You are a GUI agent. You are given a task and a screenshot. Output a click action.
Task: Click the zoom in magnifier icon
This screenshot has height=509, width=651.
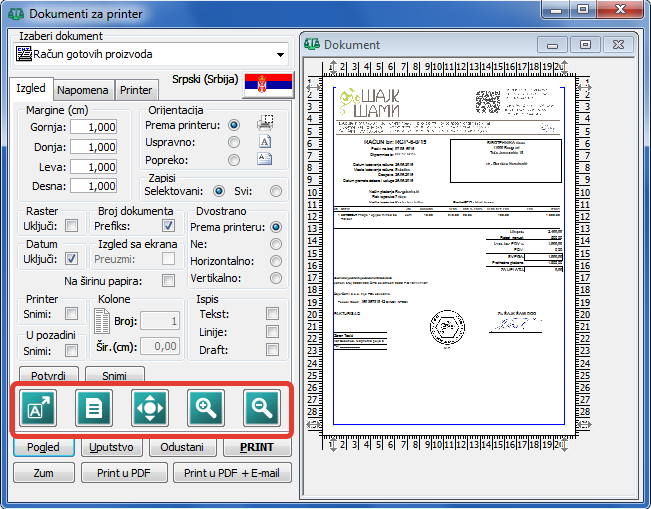click(206, 408)
